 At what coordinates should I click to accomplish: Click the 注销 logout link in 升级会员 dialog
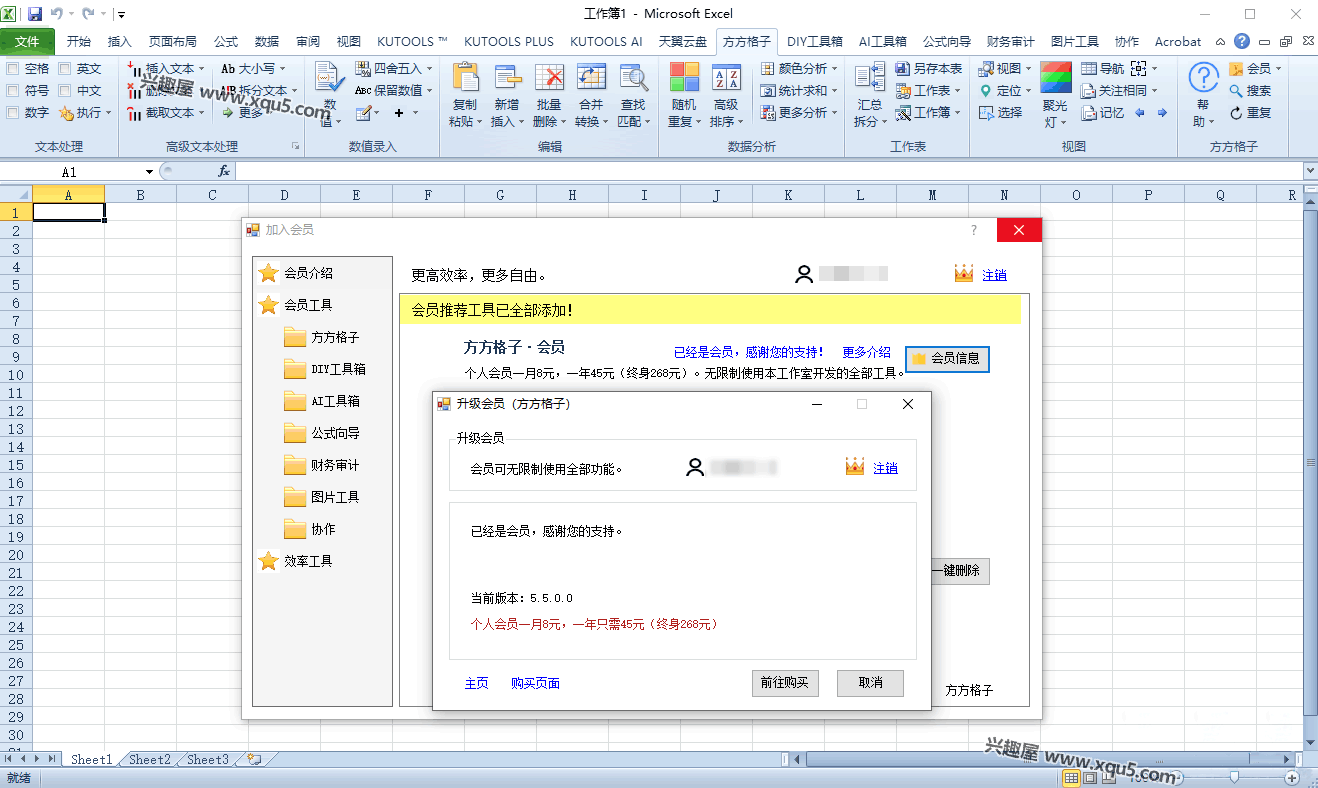click(885, 468)
